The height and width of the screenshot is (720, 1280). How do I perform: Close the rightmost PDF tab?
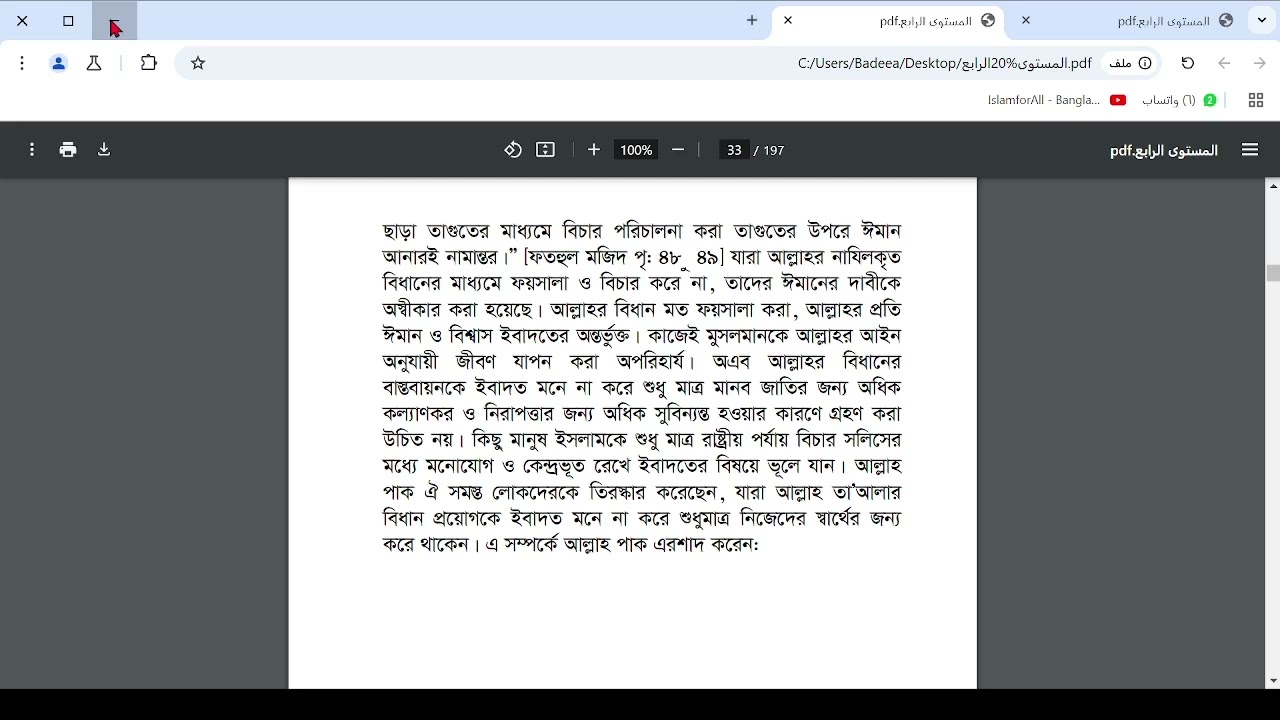[x=1026, y=20]
